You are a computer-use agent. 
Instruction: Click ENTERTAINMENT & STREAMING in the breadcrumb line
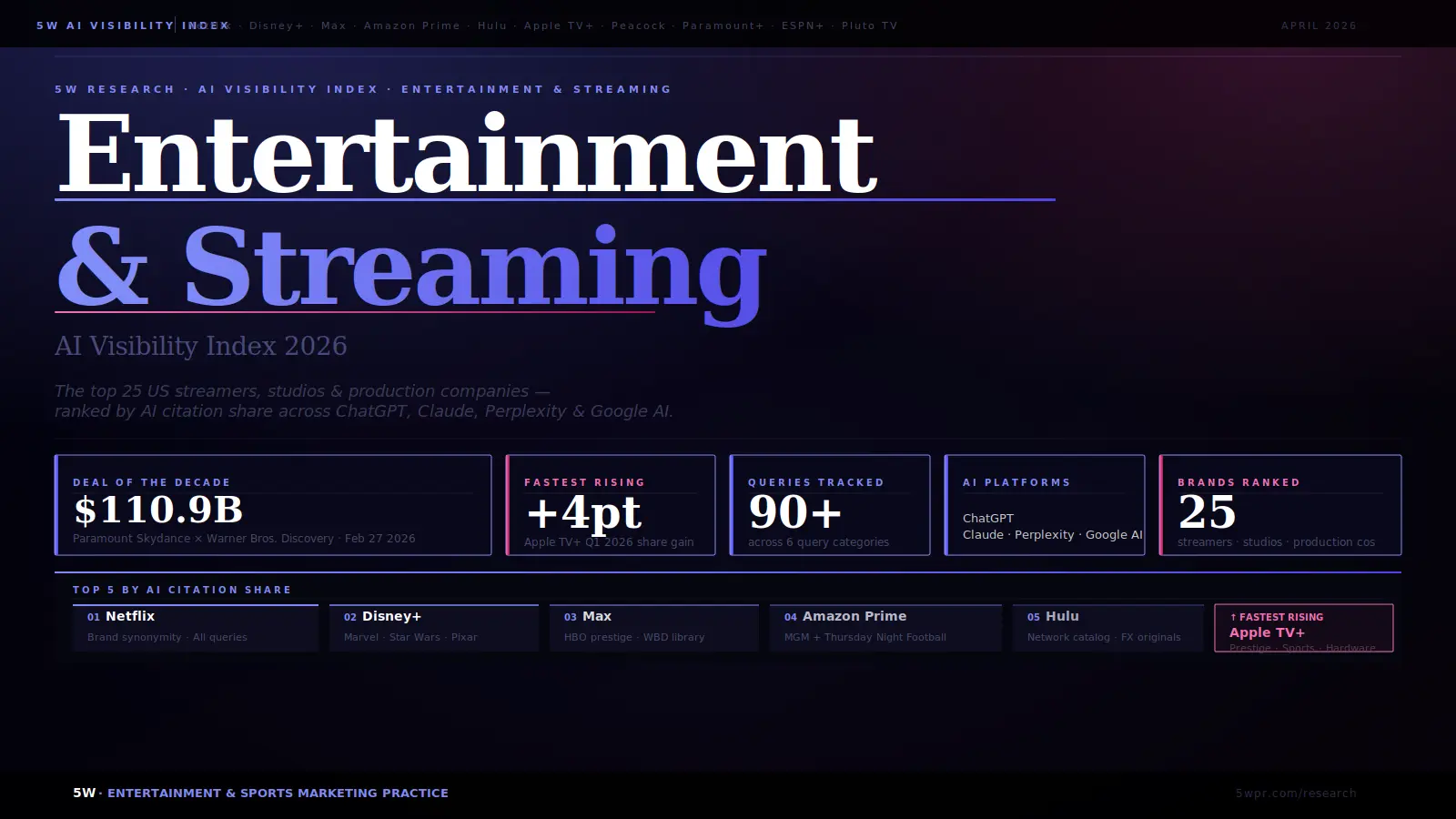[536, 89]
